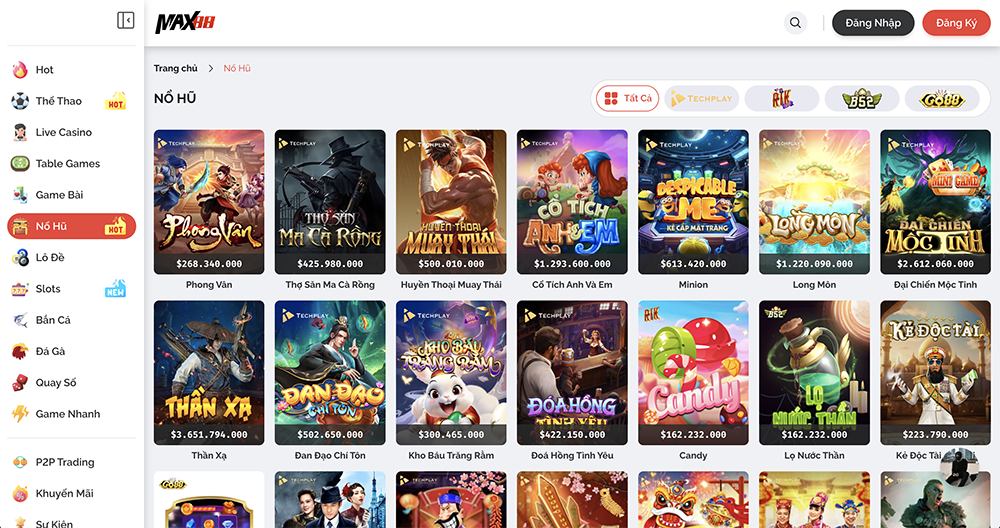Open the Phong Vân game thumbnail
Viewport: 1000px width, 528px height.
209,202
